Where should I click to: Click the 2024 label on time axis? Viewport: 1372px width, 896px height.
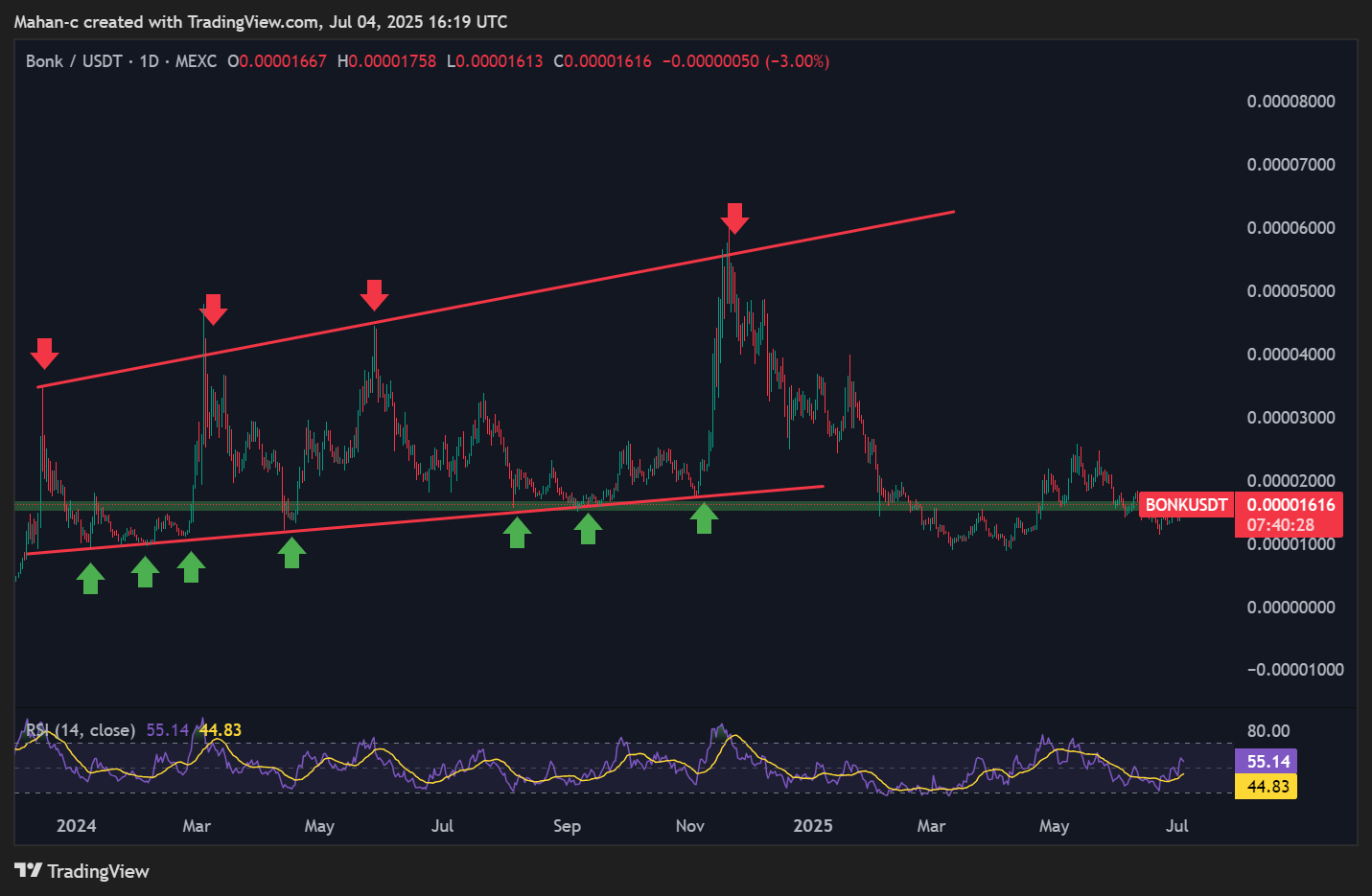(77, 826)
